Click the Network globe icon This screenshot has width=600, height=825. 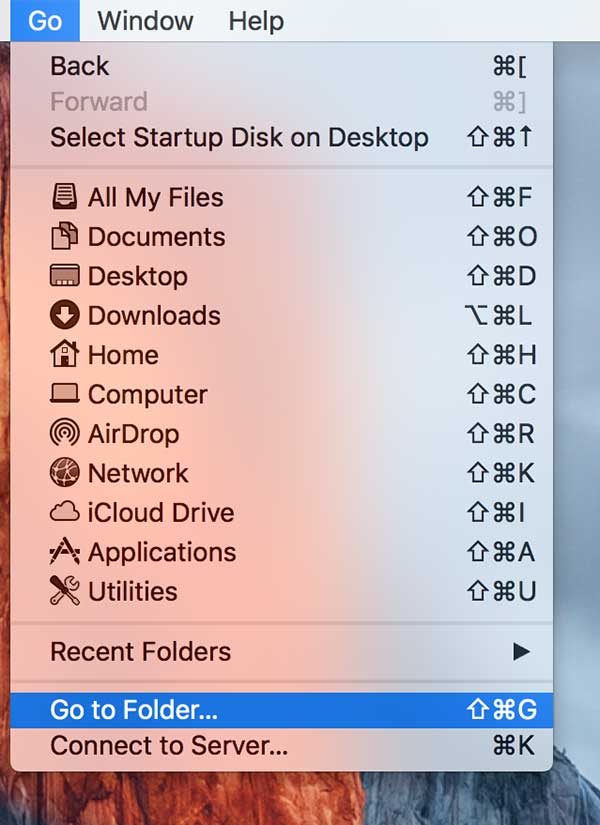point(63,473)
